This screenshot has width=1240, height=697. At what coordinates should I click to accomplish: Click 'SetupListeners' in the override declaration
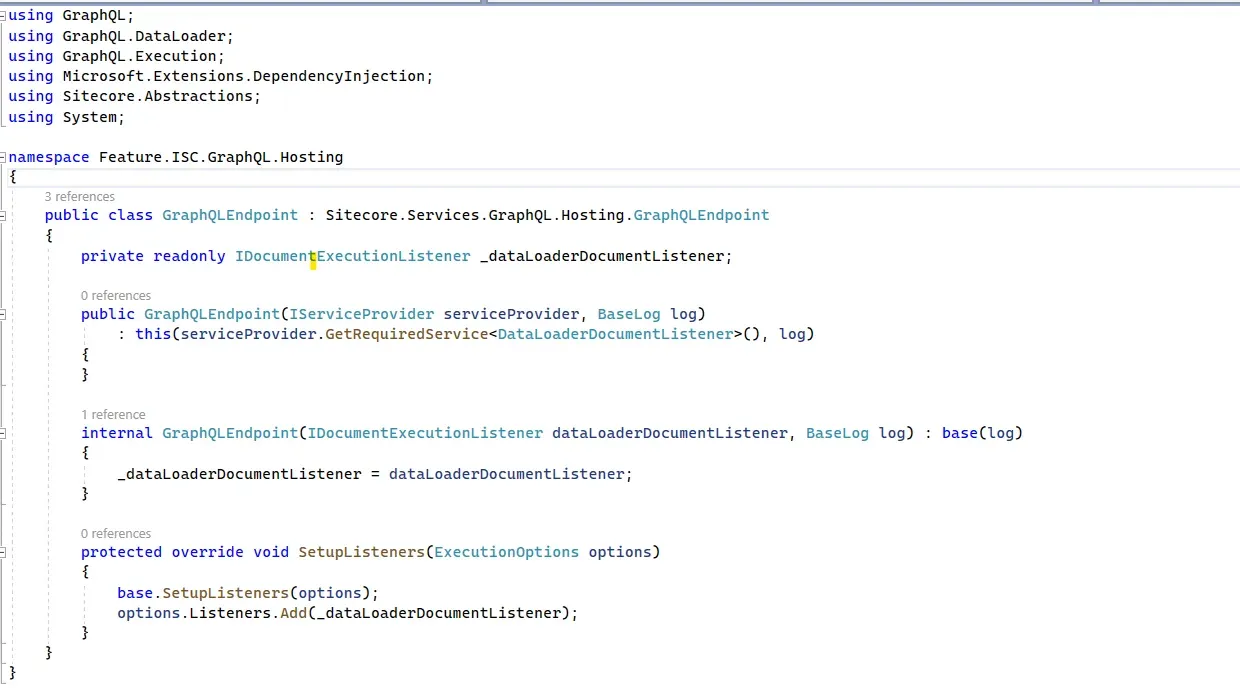pyautogui.click(x=362, y=552)
